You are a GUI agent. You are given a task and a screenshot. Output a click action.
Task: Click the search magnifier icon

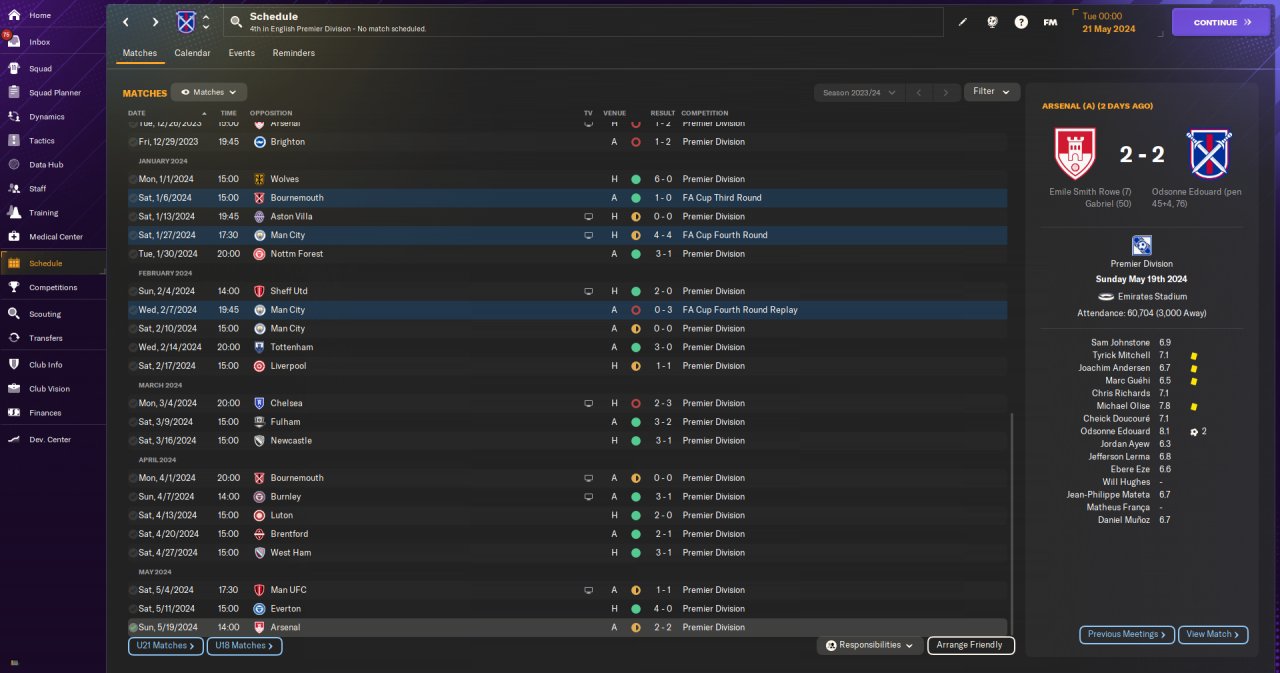click(235, 21)
